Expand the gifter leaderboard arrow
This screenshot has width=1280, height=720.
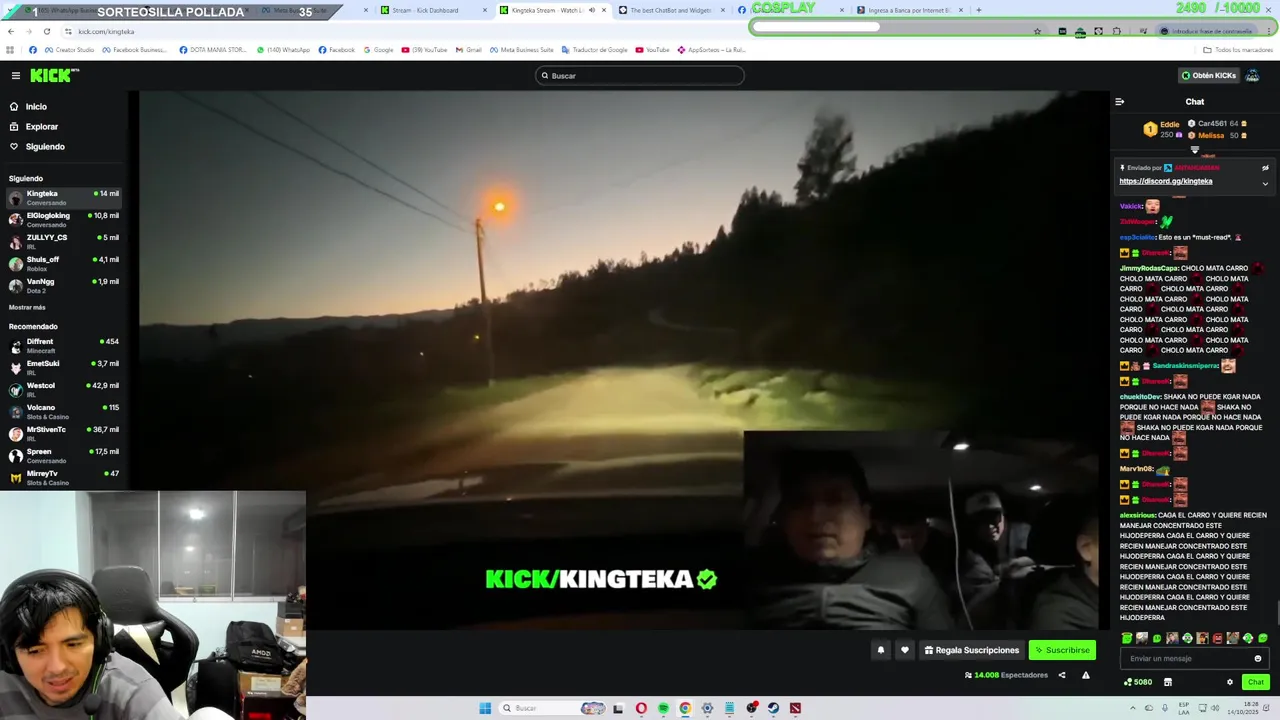(x=1195, y=150)
